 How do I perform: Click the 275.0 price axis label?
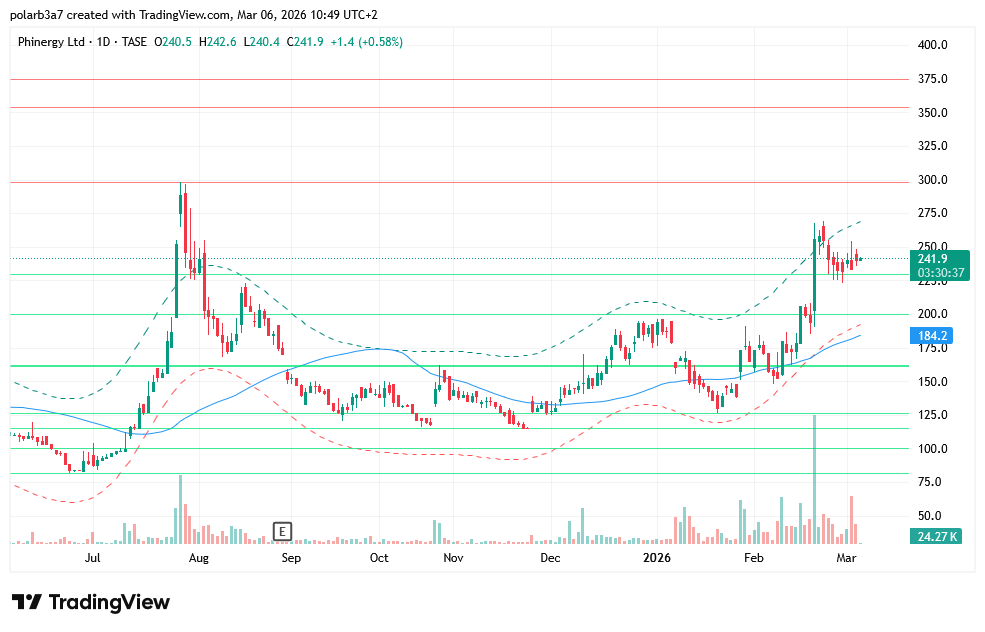pyautogui.click(x=932, y=213)
